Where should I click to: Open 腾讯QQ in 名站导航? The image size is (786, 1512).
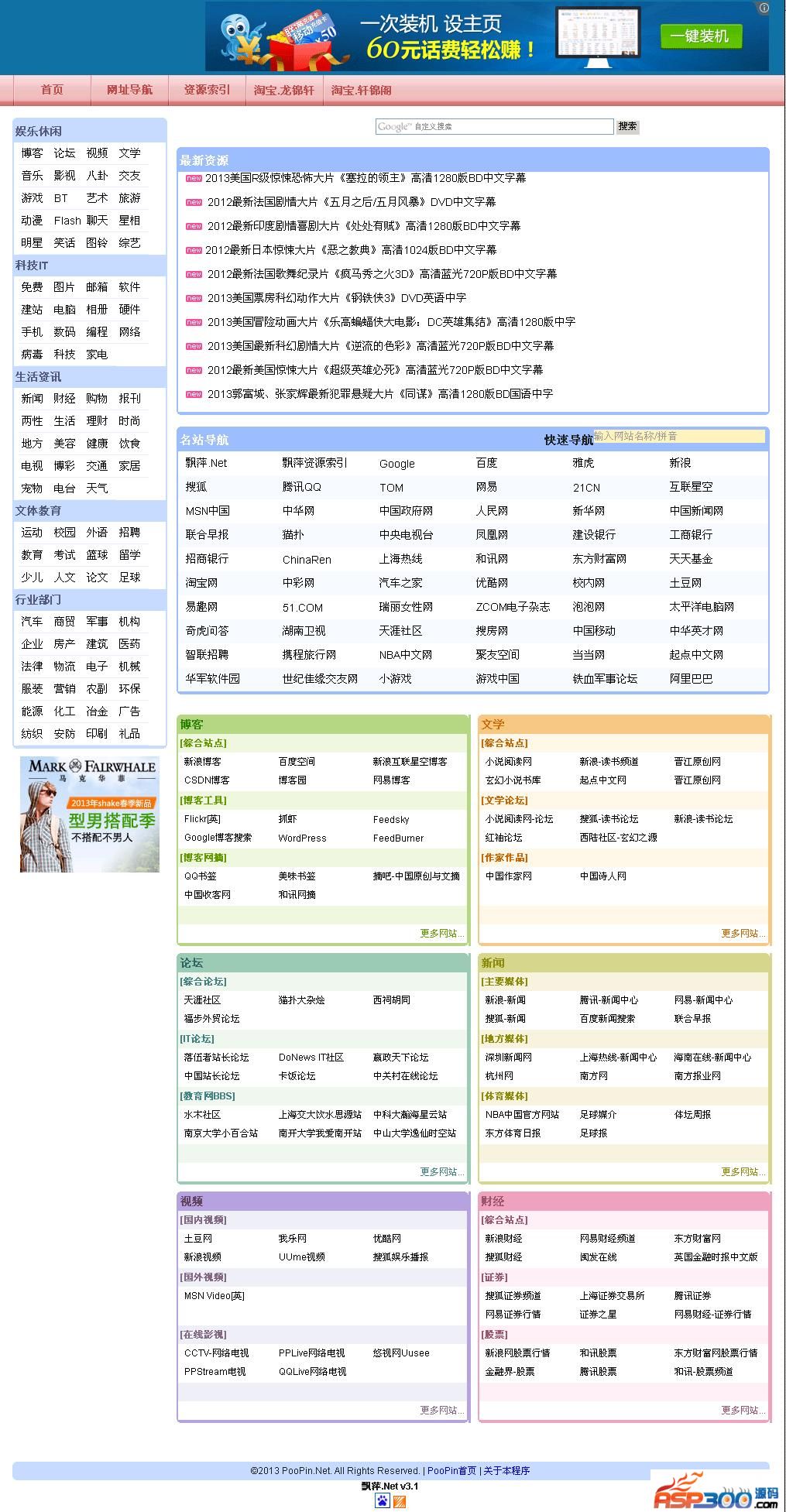(x=301, y=487)
